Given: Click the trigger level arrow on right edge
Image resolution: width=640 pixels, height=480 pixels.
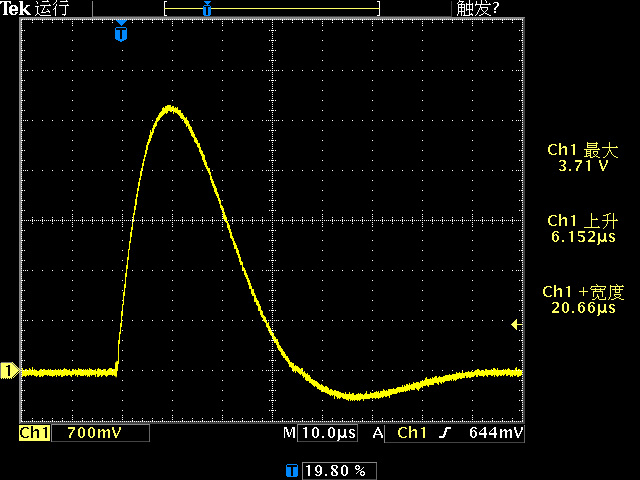Looking at the screenshot, I should 516,325.
